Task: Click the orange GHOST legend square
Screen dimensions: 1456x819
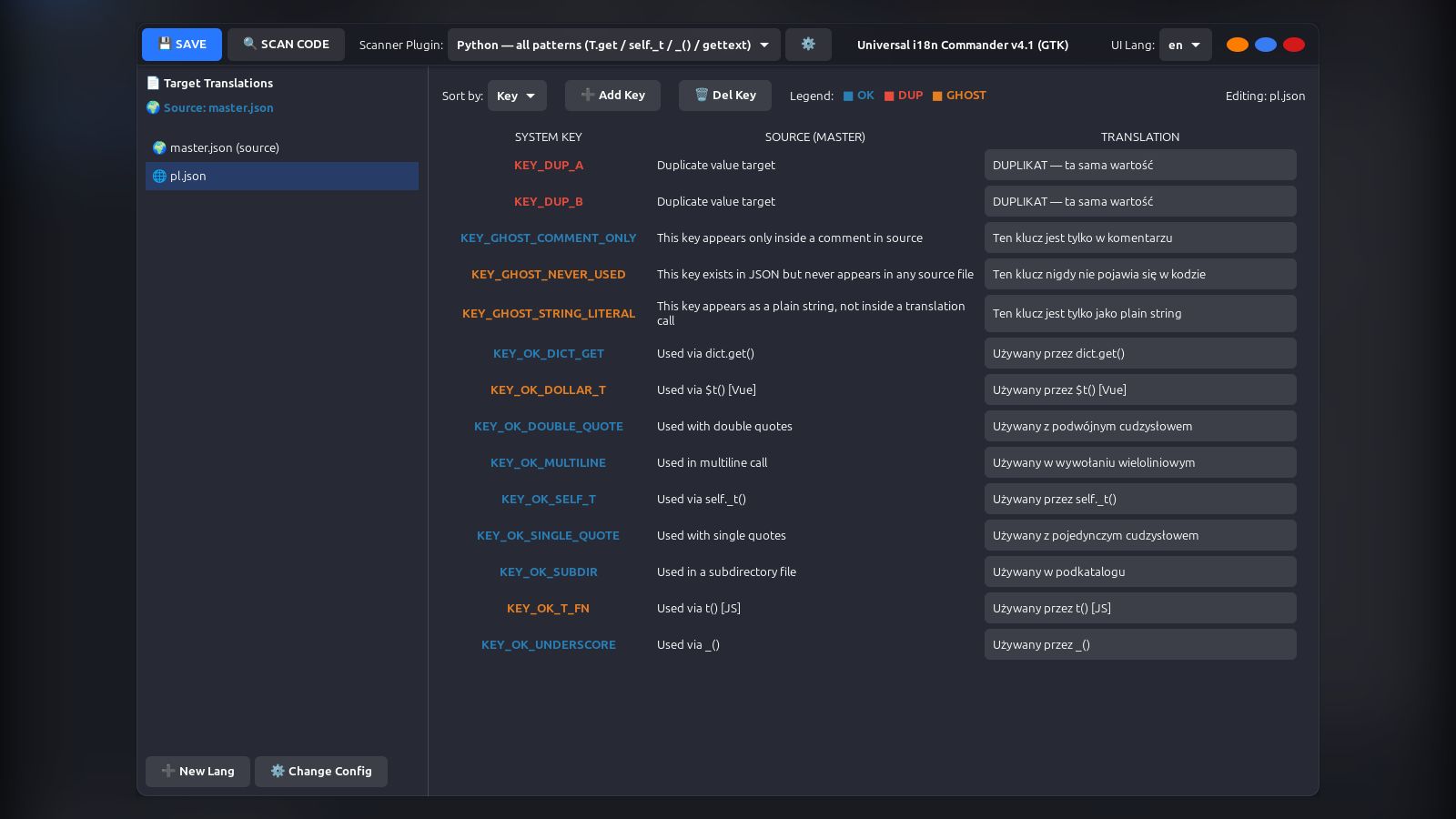Action: tap(937, 96)
